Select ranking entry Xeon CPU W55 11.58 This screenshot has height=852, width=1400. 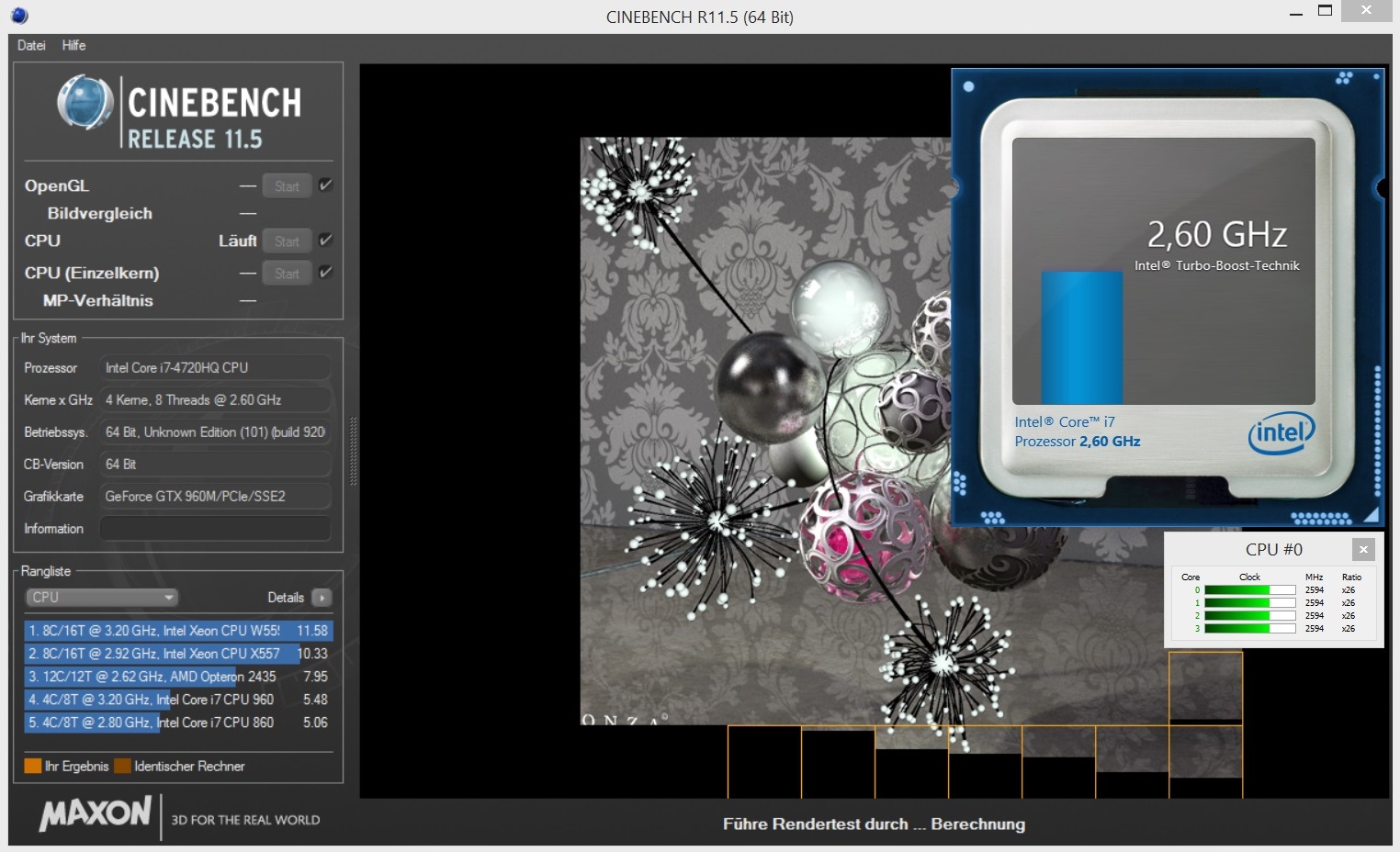click(x=178, y=631)
